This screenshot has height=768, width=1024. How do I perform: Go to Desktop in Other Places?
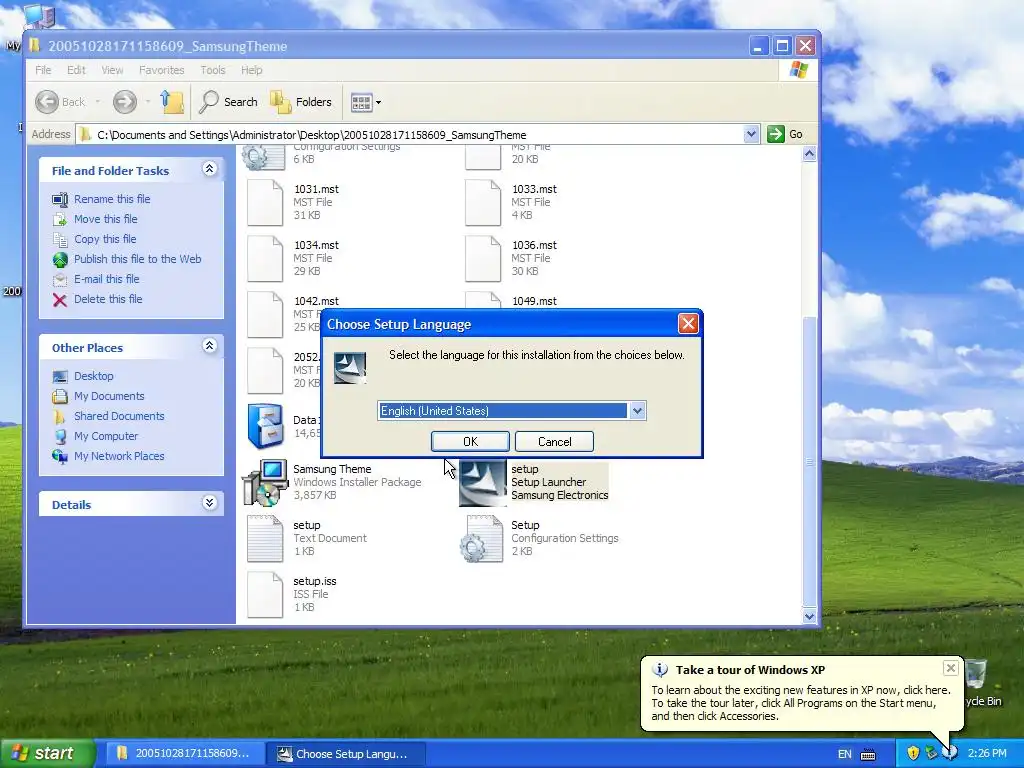(93, 376)
